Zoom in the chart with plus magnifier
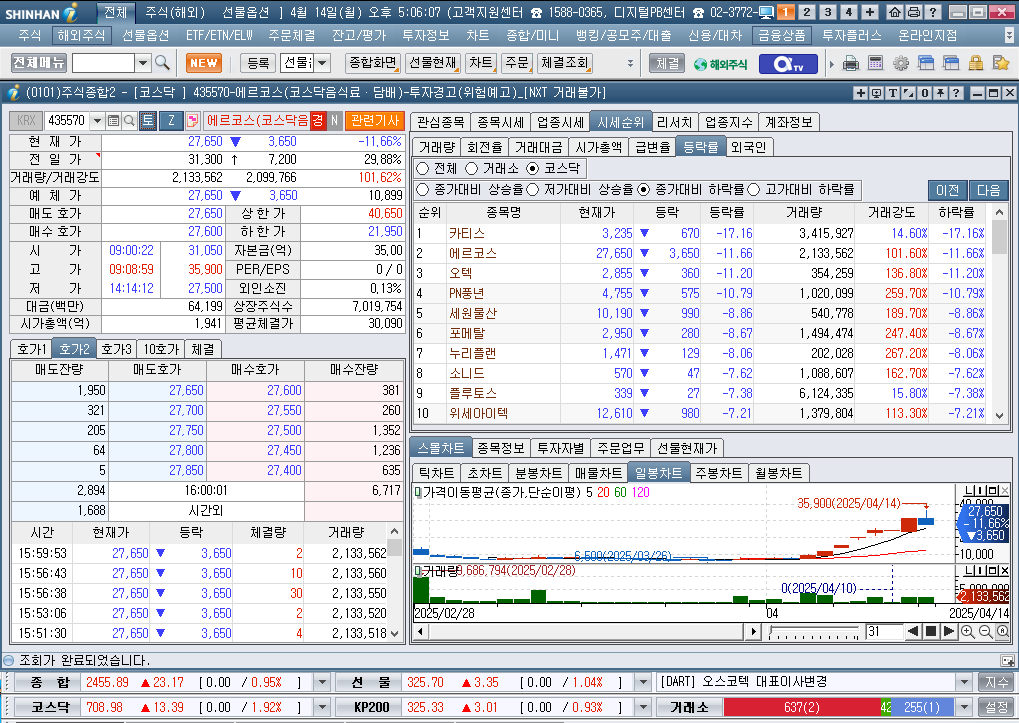Screen dimensions: 1019x723 pos(968,631)
